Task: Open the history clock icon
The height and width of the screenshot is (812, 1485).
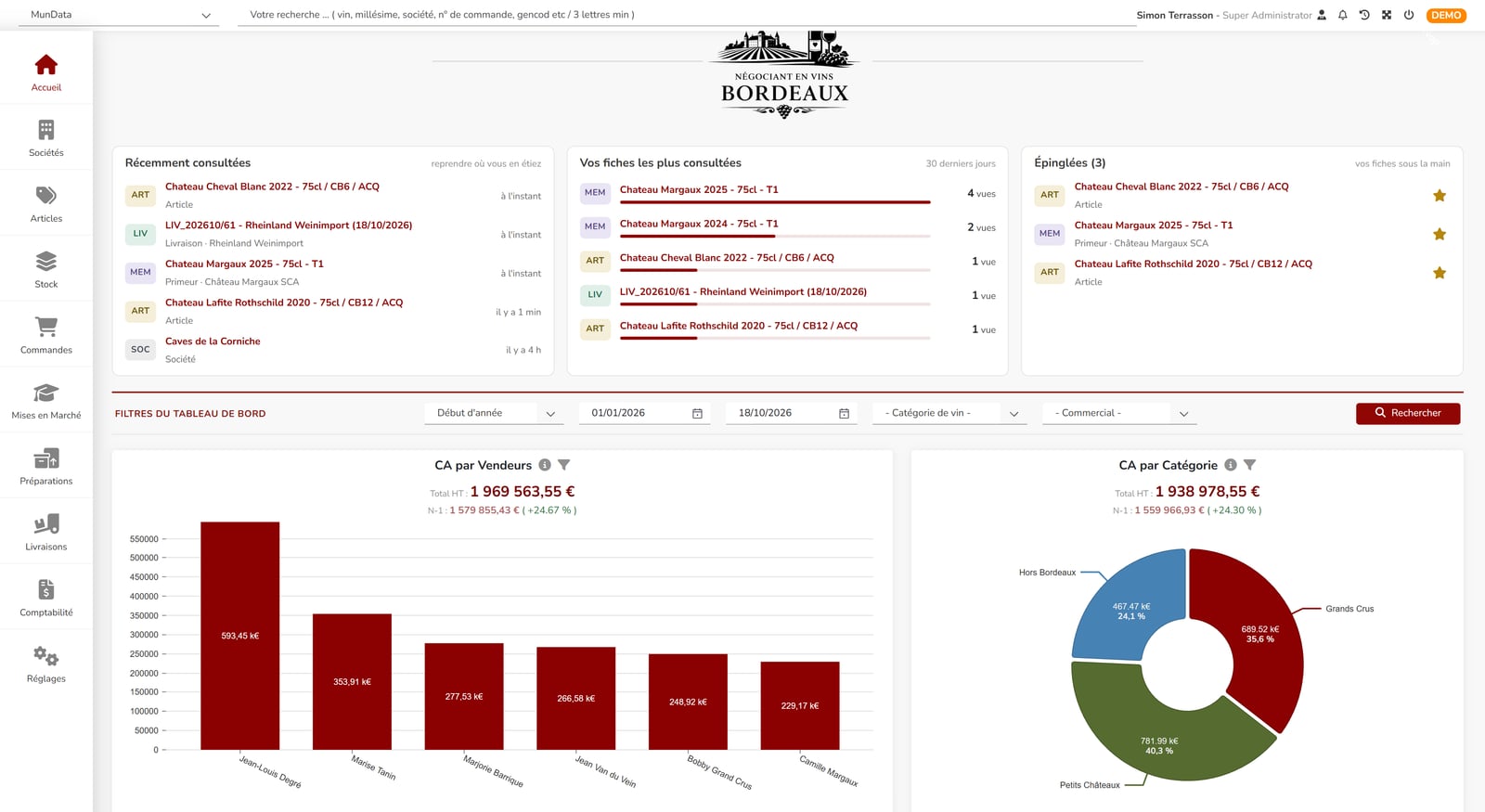Action: pos(1364,15)
